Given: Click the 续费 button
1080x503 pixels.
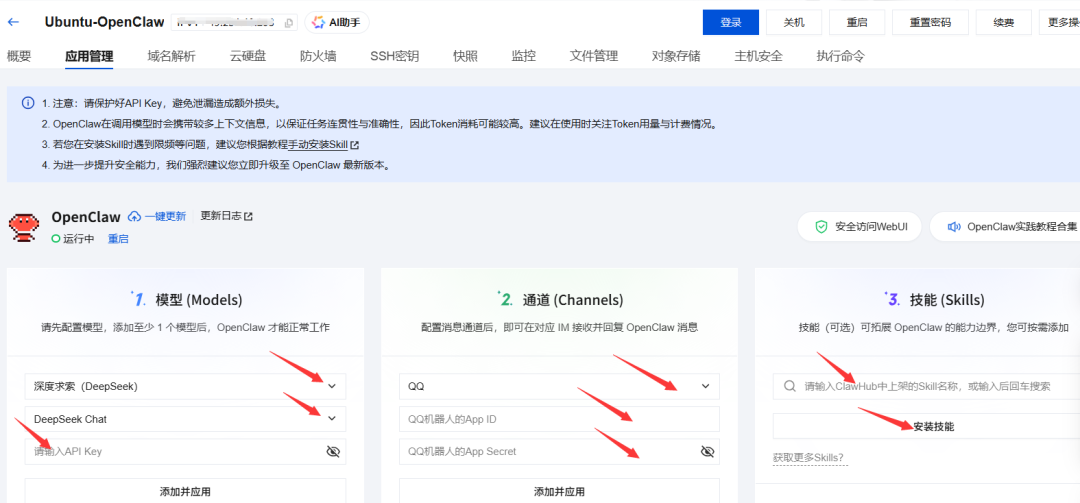Looking at the screenshot, I should (1004, 22).
